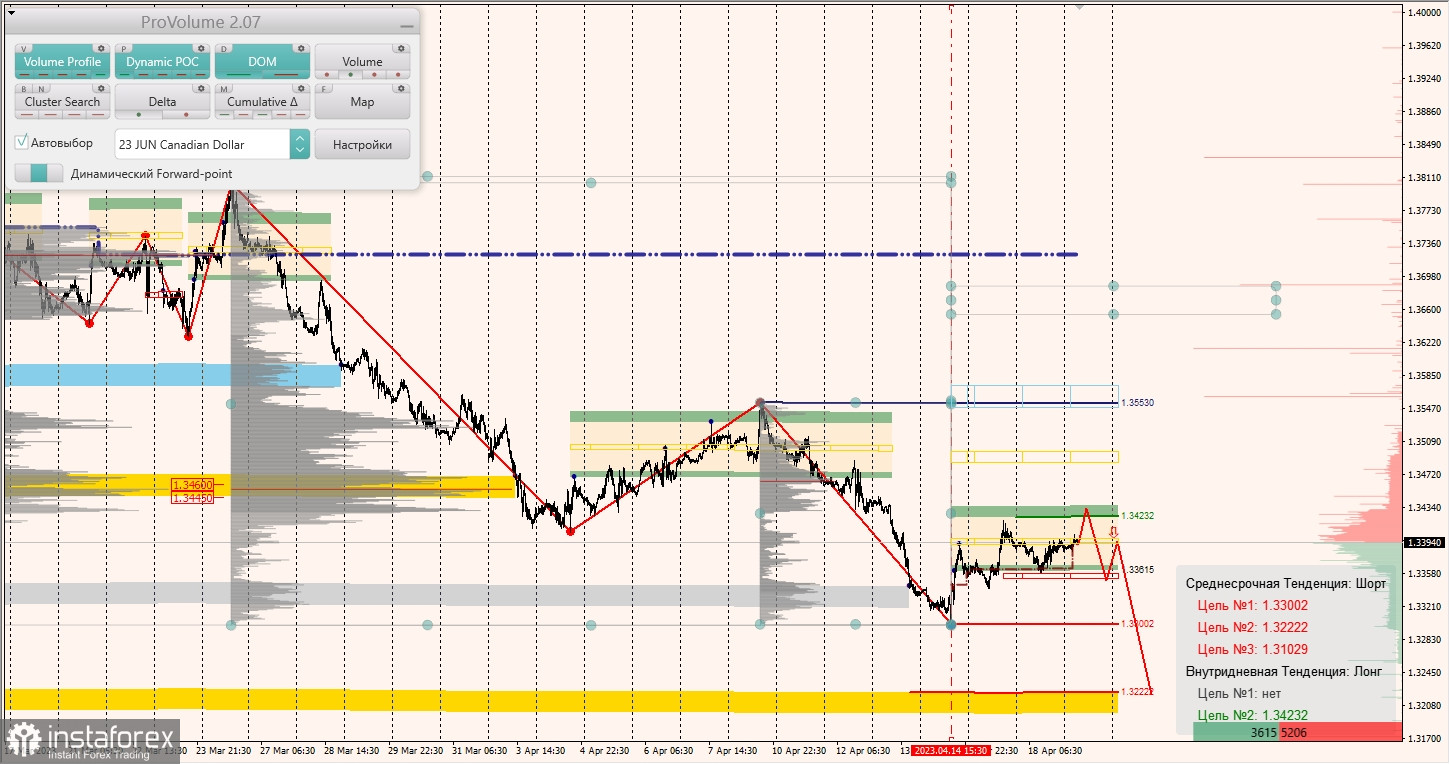Switch the Динамический Forward-point toggle
The width and height of the screenshot is (1450, 764).
pos(39,173)
